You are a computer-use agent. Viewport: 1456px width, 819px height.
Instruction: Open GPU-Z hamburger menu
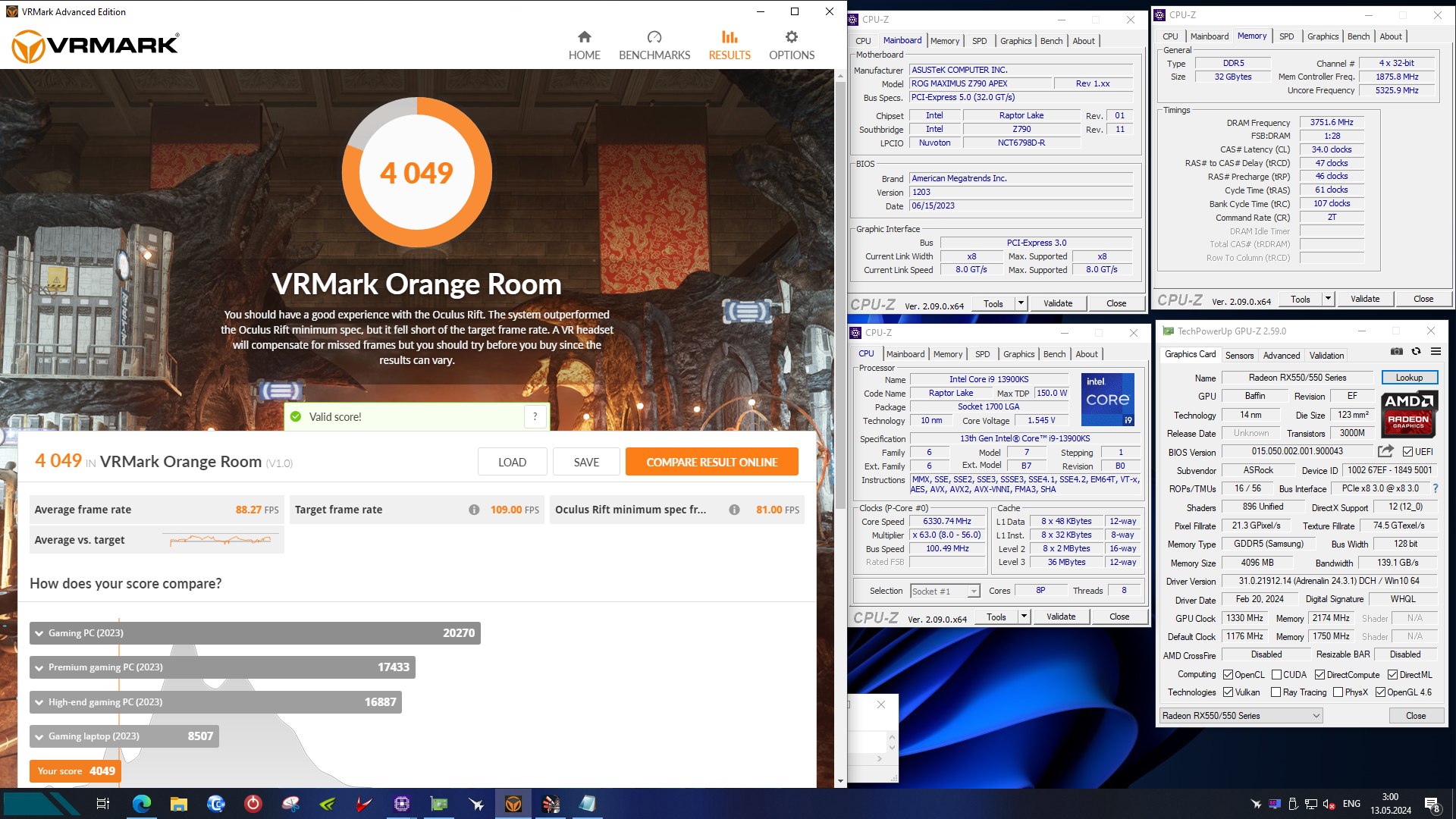pyautogui.click(x=1436, y=352)
